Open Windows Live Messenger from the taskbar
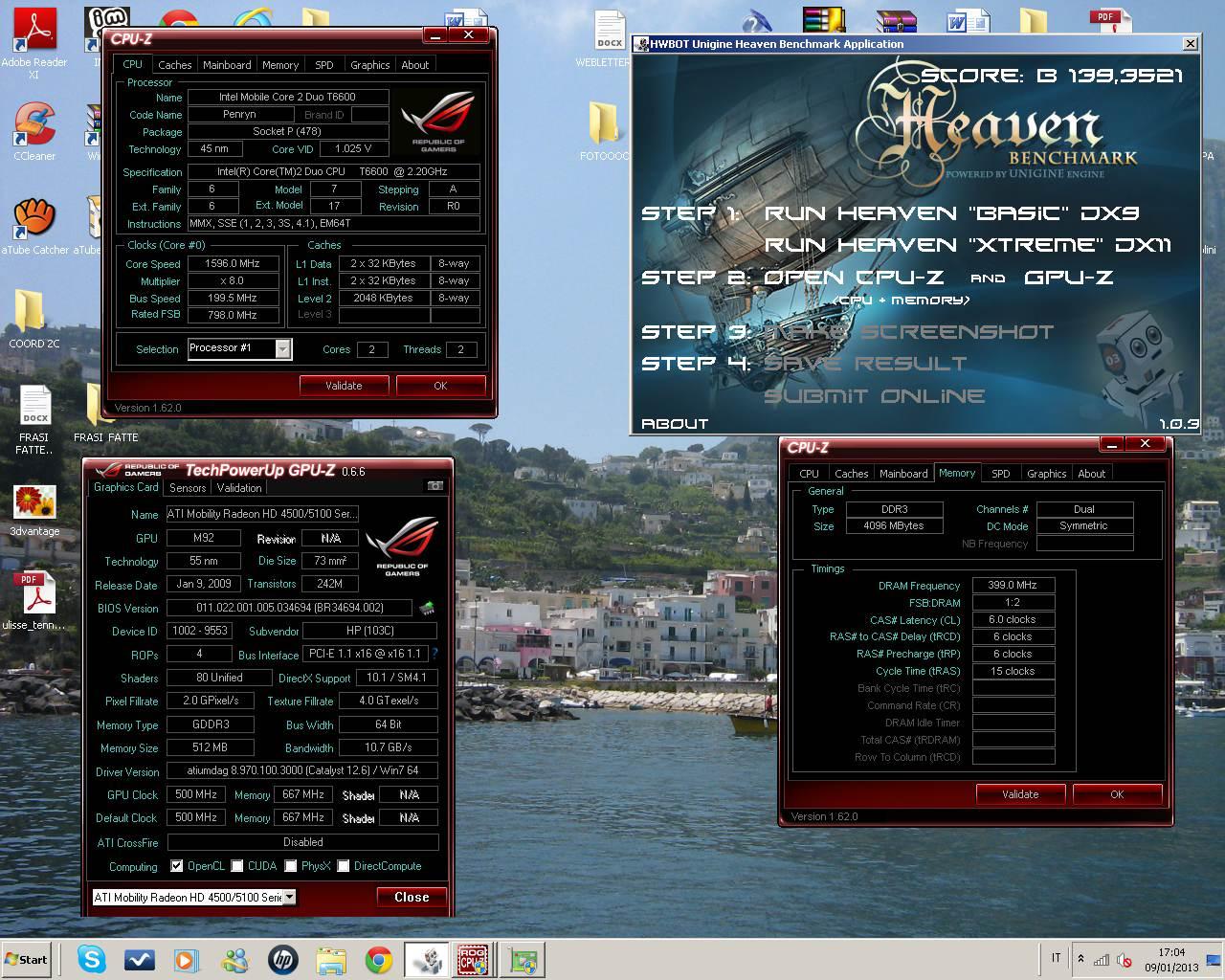The height and width of the screenshot is (980, 1225). 234,959
